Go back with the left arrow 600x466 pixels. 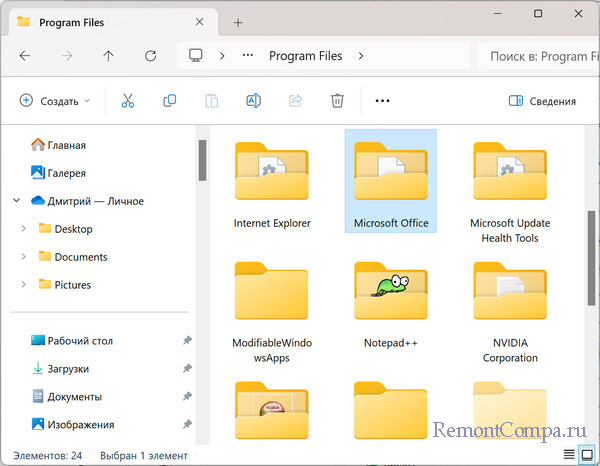(x=25, y=56)
